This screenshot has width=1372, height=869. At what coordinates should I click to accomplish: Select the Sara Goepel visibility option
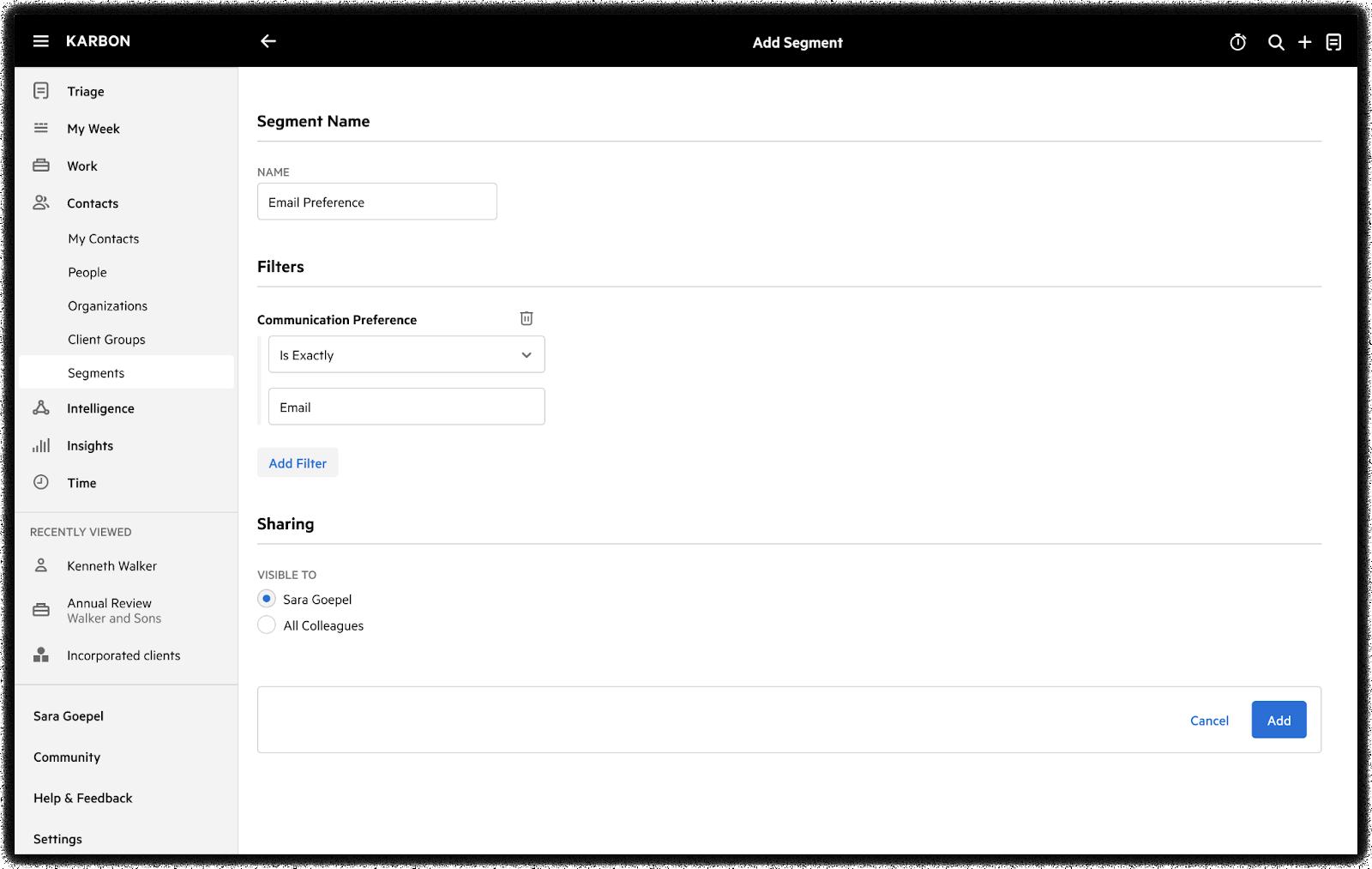[x=267, y=599]
